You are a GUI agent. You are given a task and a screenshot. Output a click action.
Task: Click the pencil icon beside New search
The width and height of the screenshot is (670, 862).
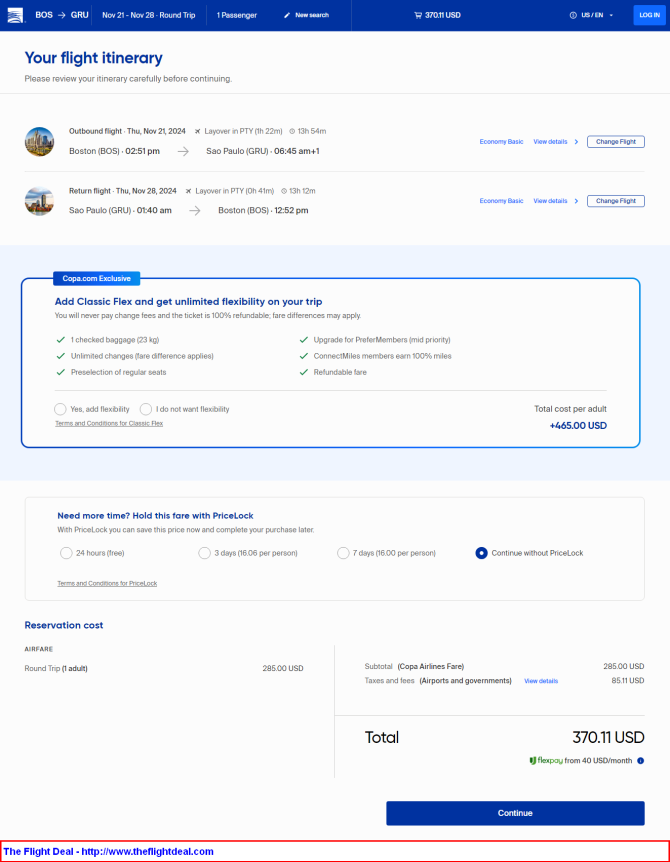pyautogui.click(x=286, y=15)
